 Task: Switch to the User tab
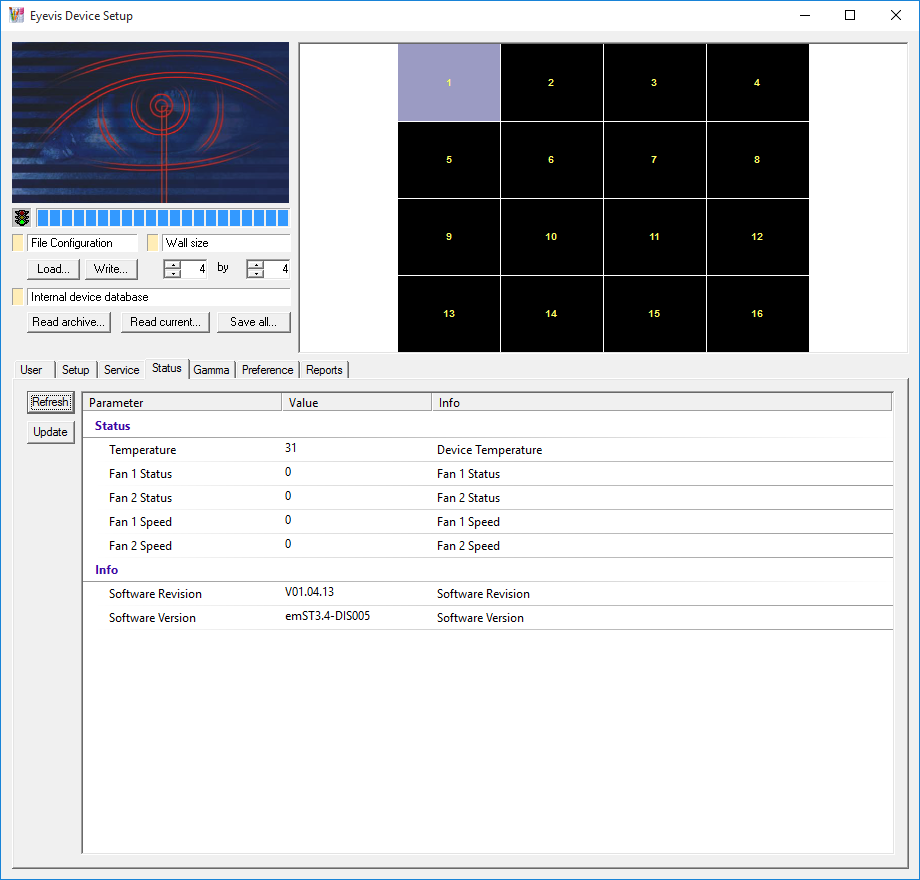click(x=32, y=370)
